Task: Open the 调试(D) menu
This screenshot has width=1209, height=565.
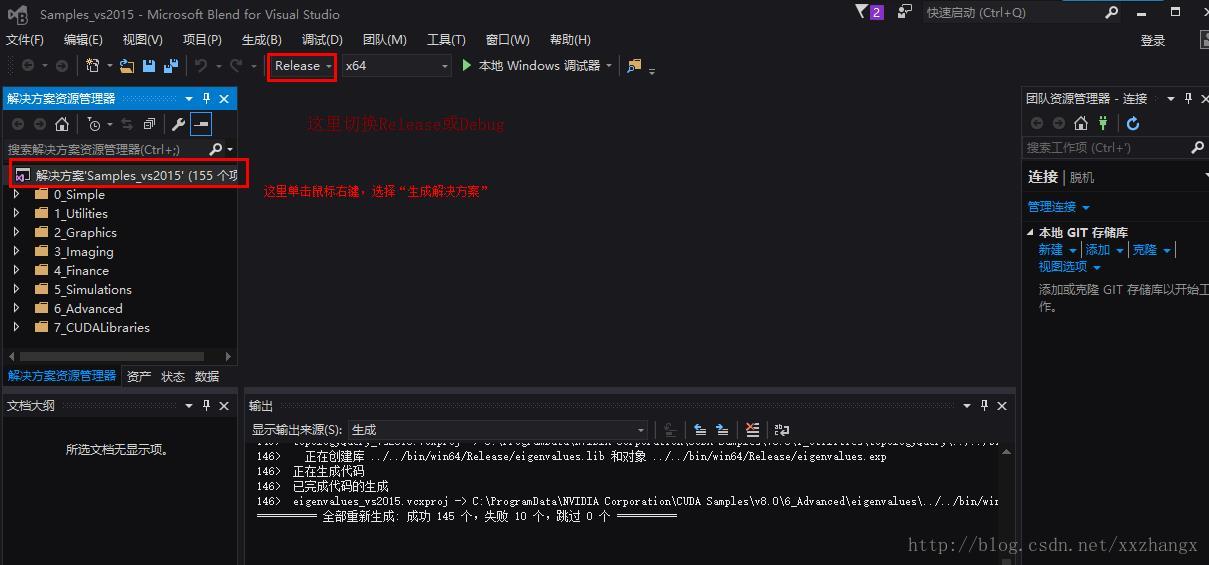Action: (x=322, y=40)
